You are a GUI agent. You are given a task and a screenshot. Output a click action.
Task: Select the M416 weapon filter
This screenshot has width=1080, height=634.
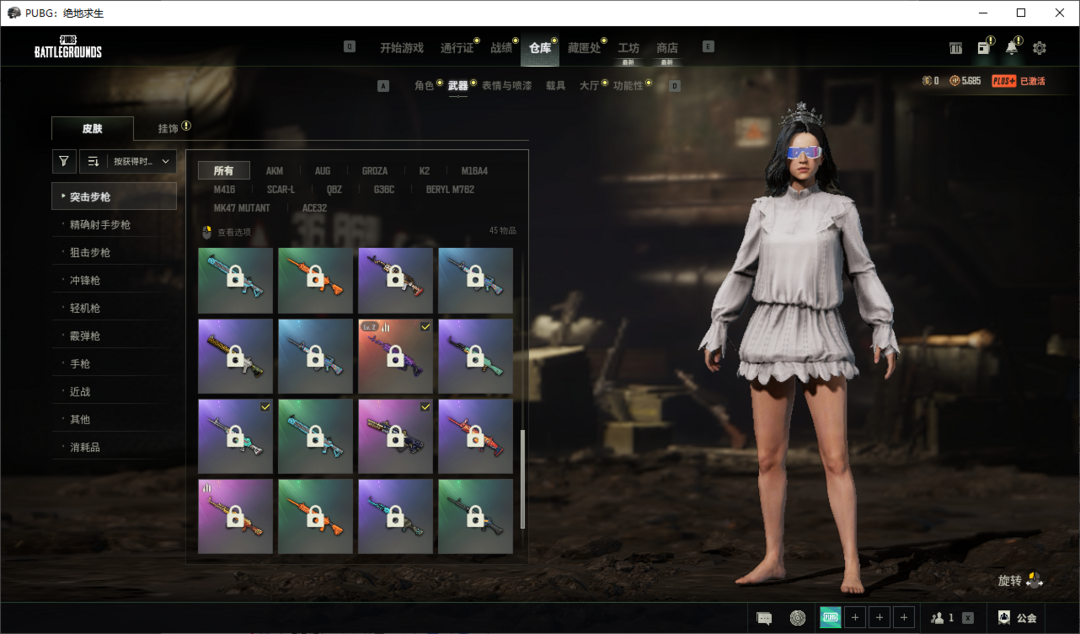click(224, 189)
